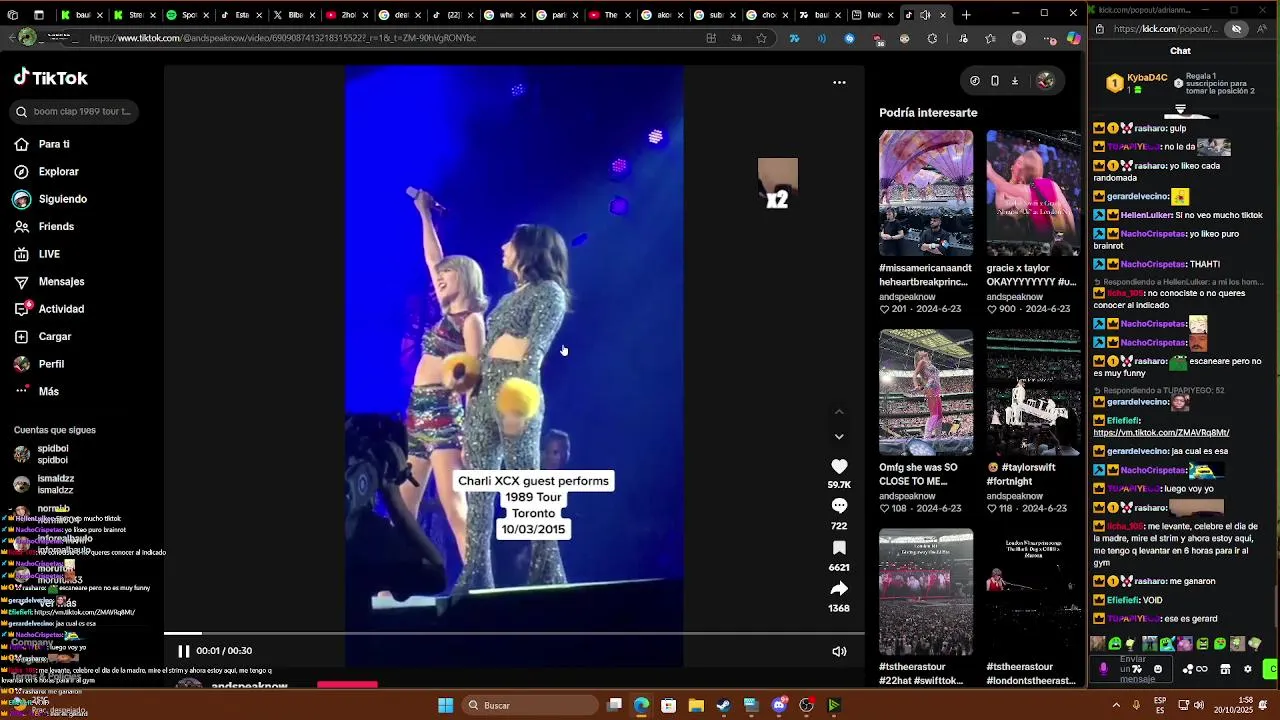This screenshot has height=720, width=1280.
Task: Click taskbar Buscar search box
Action: coord(530,706)
